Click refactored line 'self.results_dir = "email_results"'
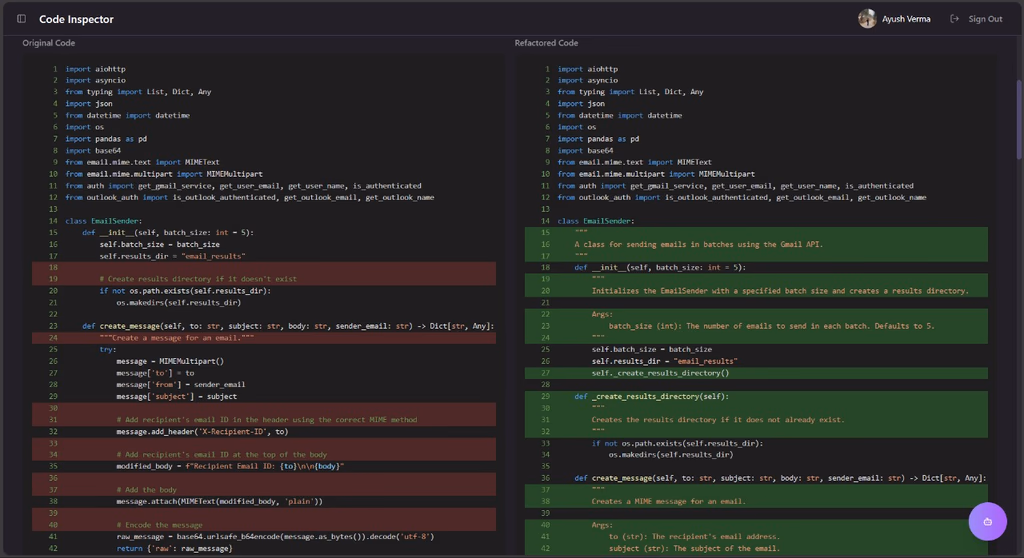 [664, 361]
